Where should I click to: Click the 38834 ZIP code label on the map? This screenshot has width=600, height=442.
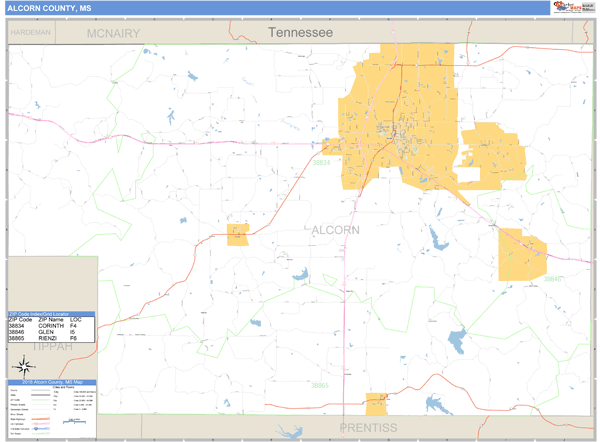(x=320, y=162)
